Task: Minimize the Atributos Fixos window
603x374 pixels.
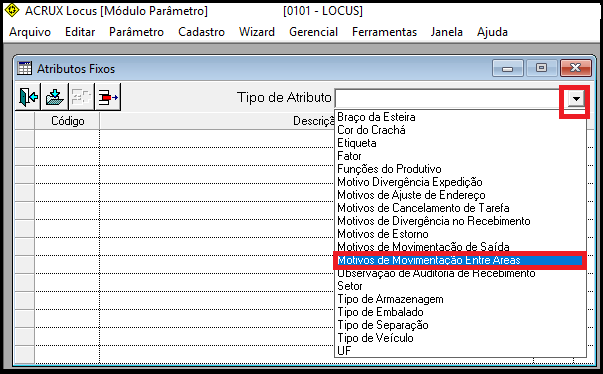Action: point(507,68)
